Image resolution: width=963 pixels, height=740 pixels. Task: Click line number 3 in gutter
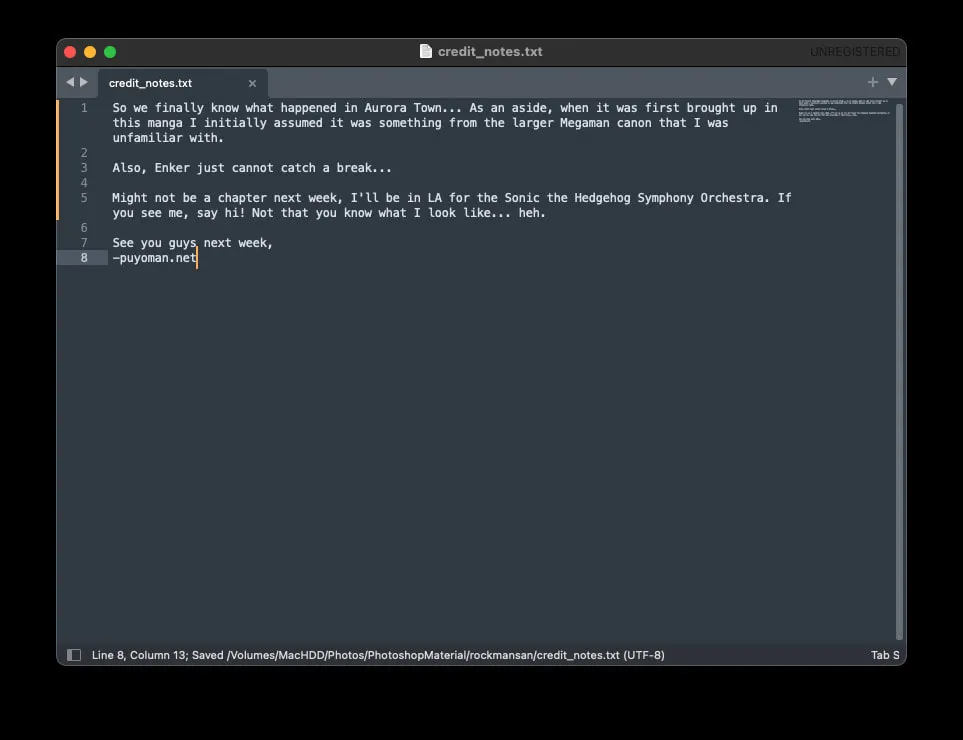pos(84,168)
